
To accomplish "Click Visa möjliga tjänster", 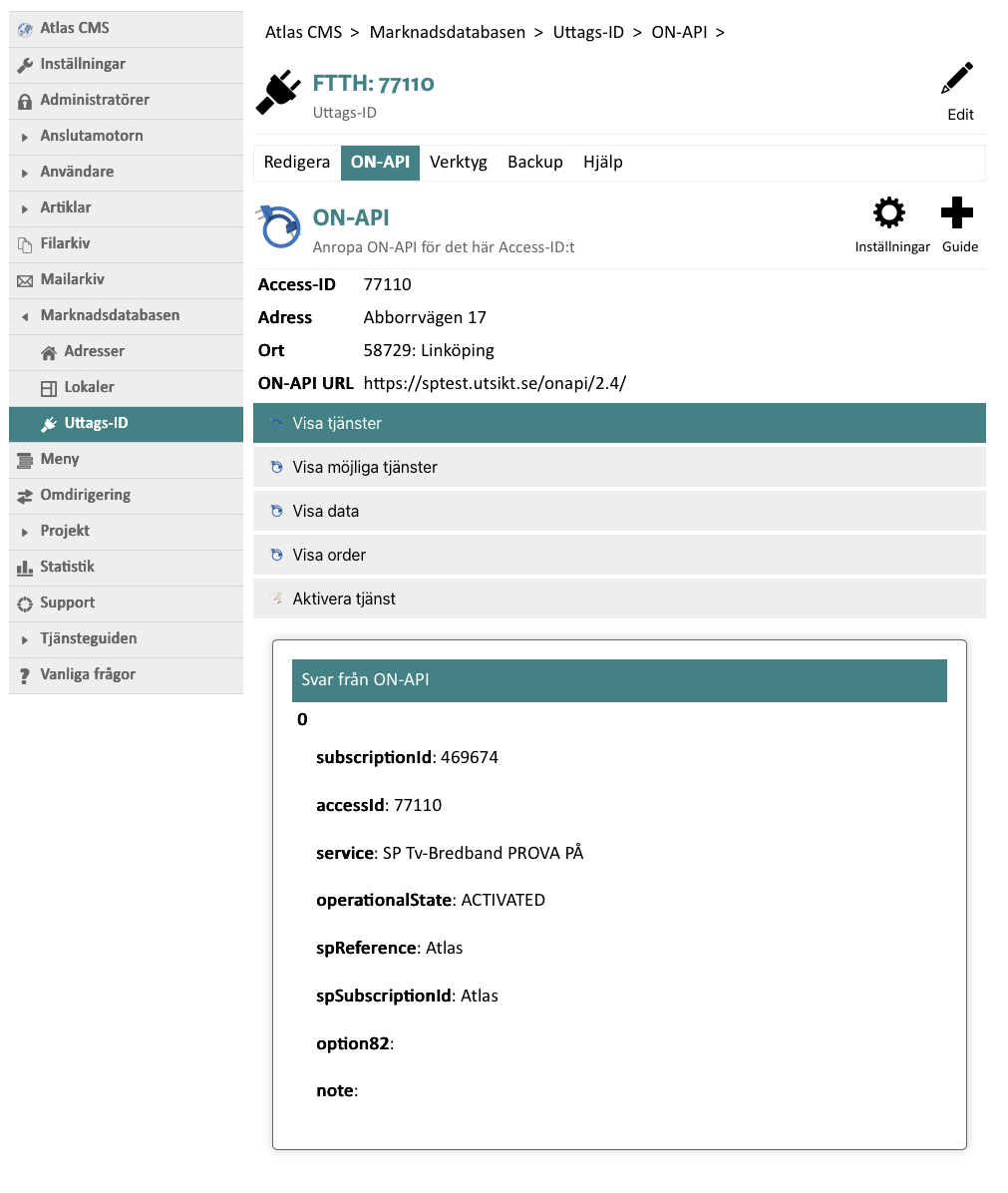I will click(365, 467).
